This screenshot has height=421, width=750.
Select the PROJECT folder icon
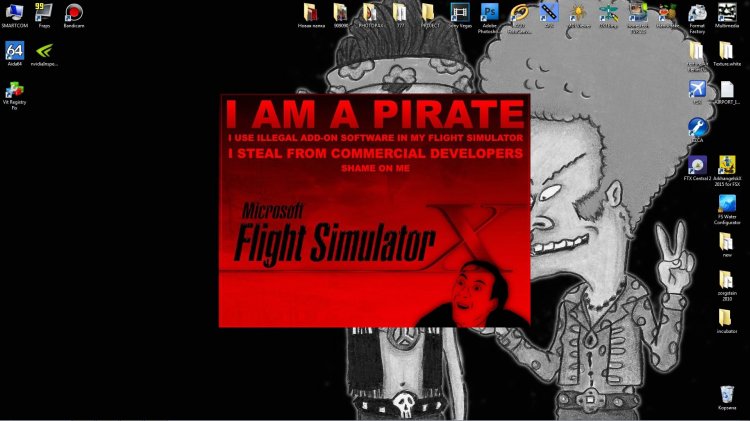(x=430, y=15)
